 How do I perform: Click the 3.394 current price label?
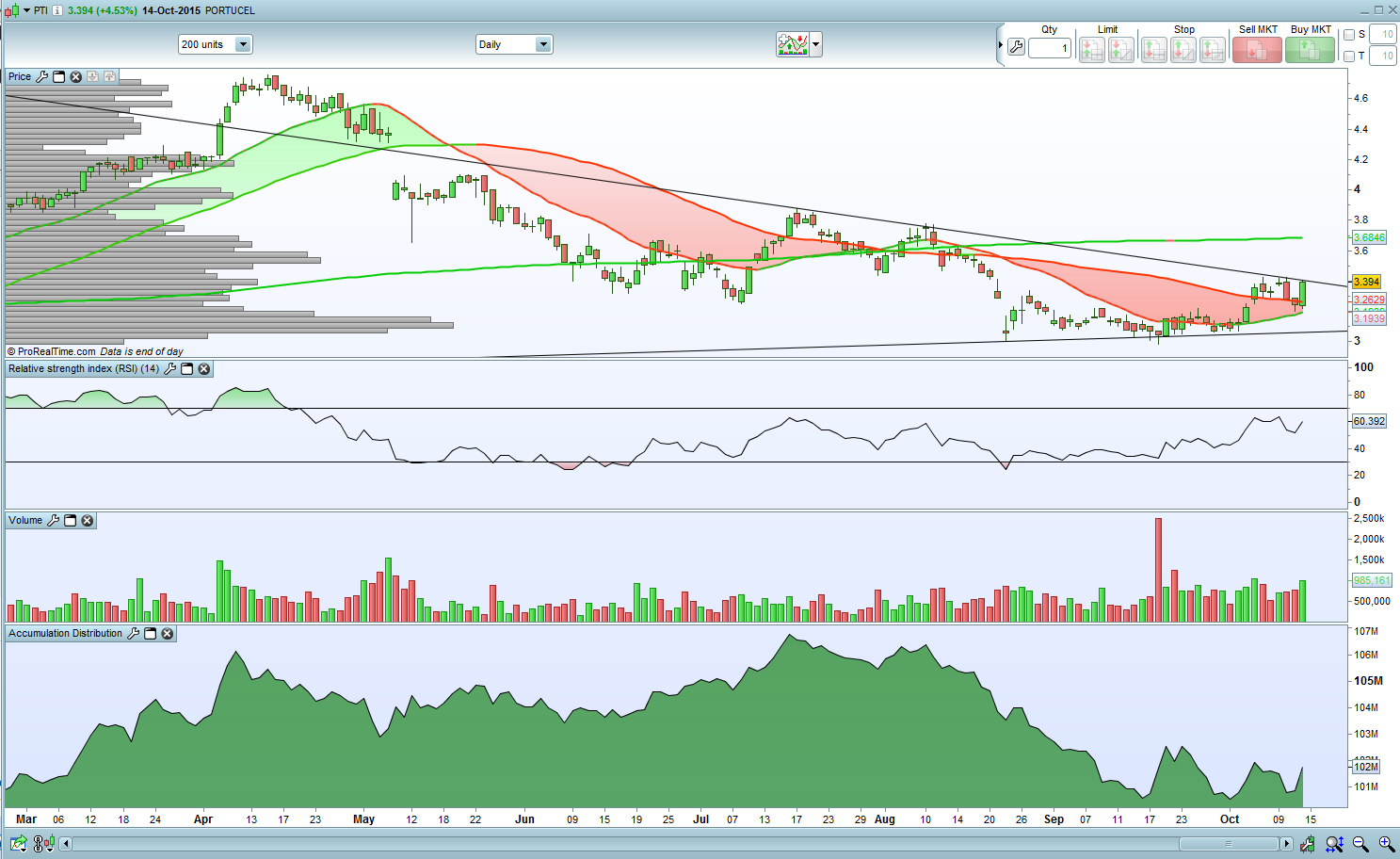tap(1366, 282)
